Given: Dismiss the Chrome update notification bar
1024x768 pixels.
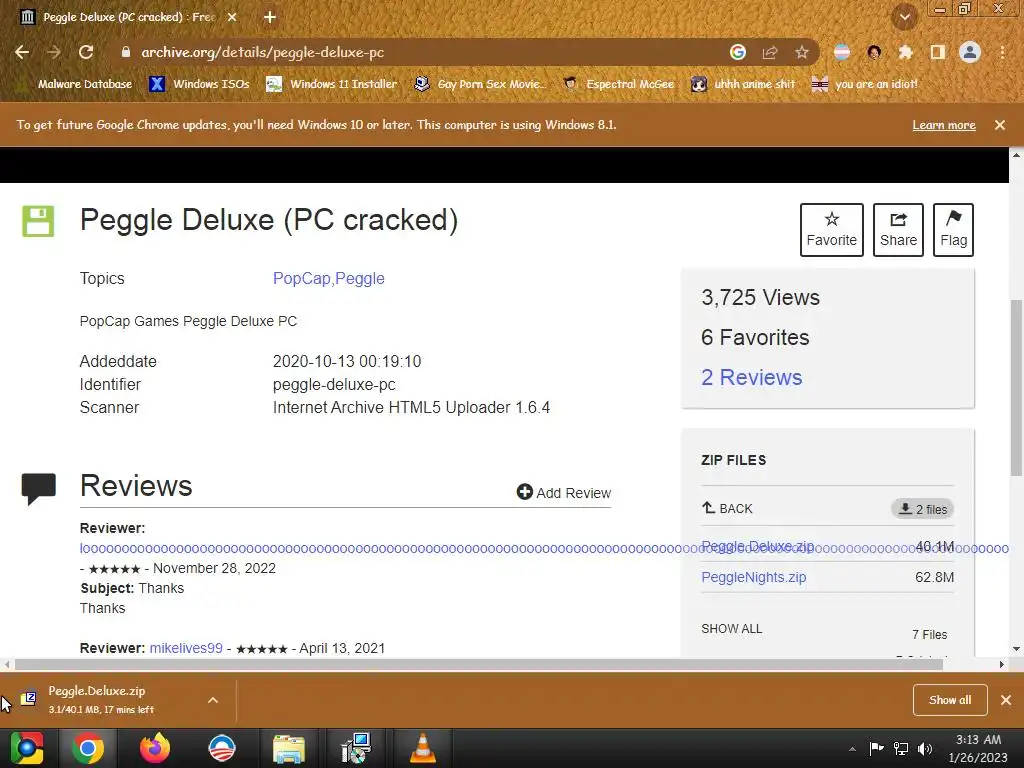Looking at the screenshot, I should [1000, 125].
